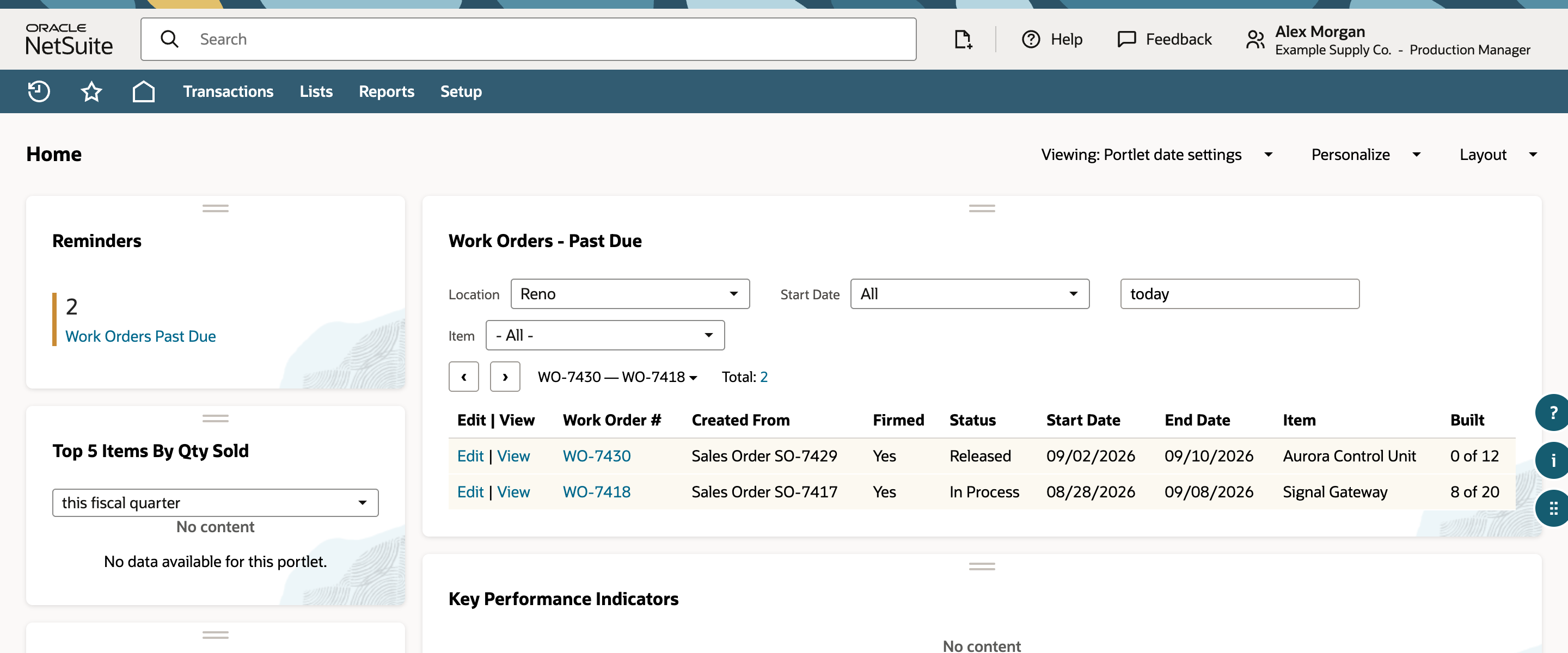Open work order WO-7430

pyautogui.click(x=597, y=456)
